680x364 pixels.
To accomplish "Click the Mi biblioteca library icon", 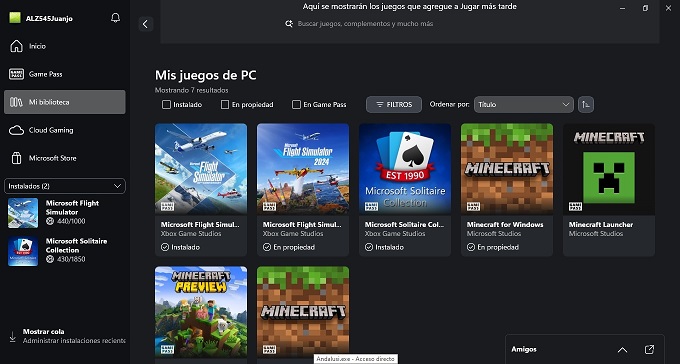I will coord(16,102).
